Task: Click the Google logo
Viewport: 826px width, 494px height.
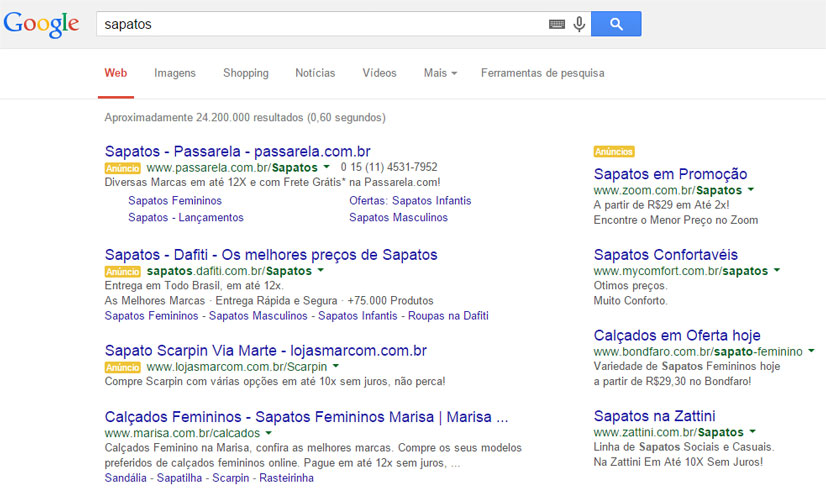Action: (x=41, y=24)
